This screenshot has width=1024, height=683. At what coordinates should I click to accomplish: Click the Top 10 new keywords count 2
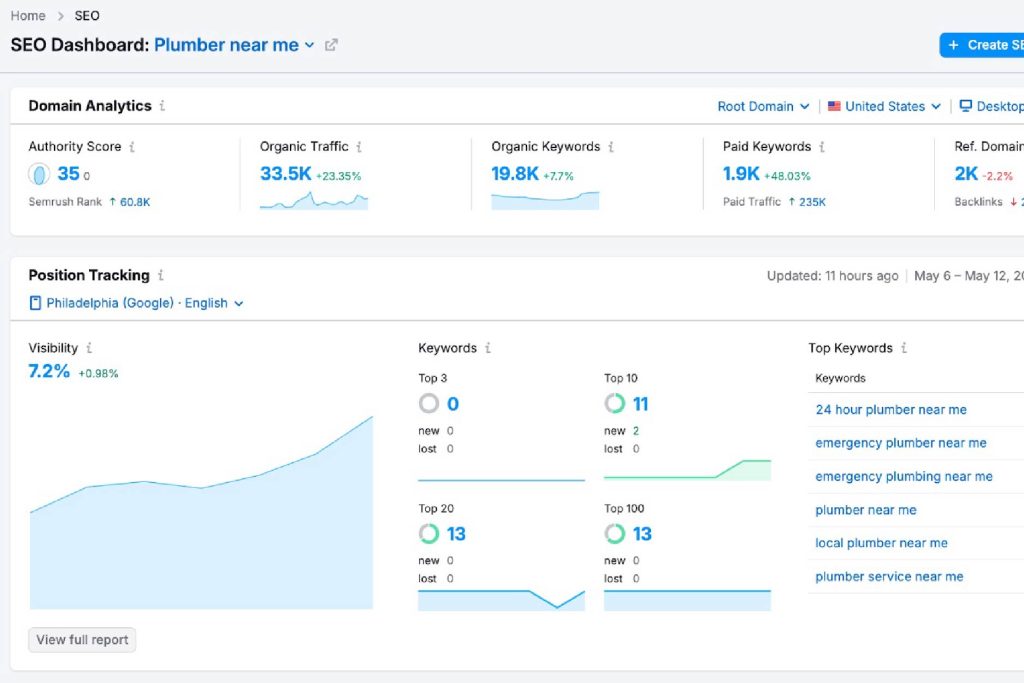635,431
